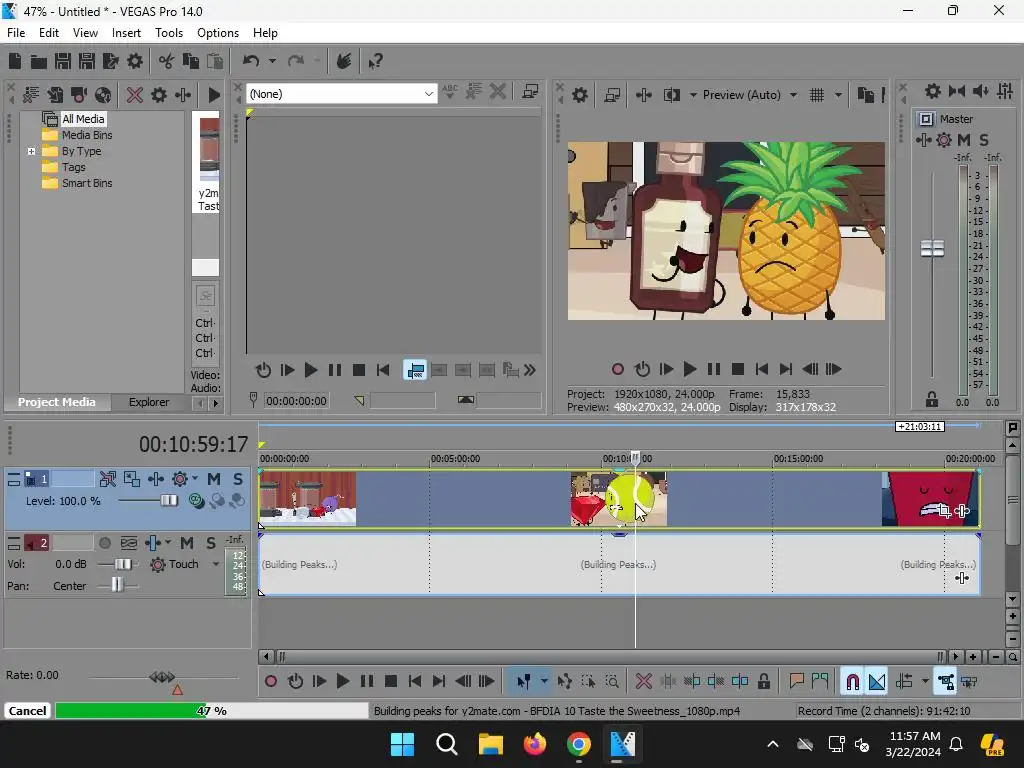The height and width of the screenshot is (768, 1024).
Task: Mute video track 1 with M button
Action: (214, 479)
